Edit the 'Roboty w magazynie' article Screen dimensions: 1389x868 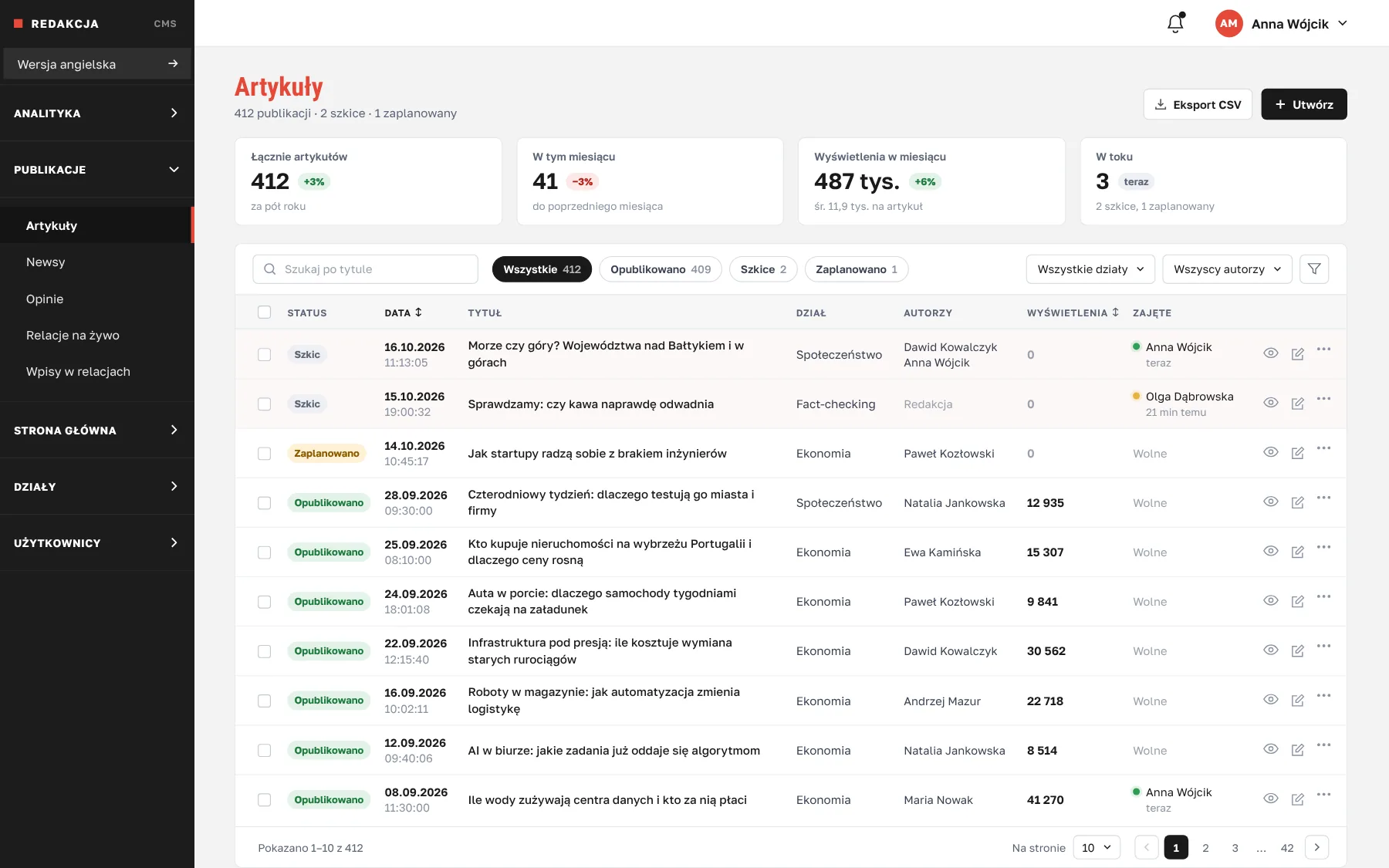1298,700
